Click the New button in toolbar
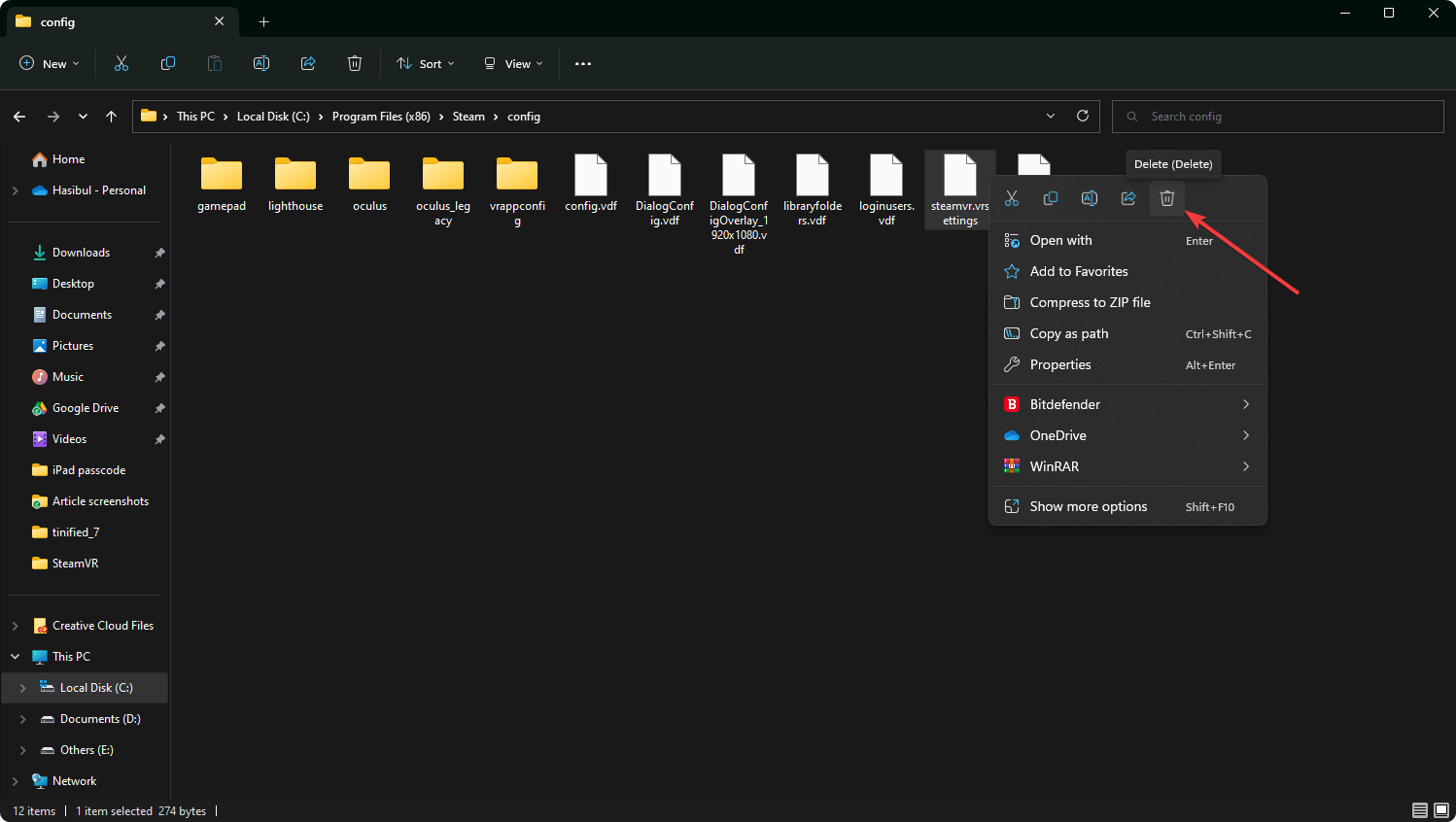Screen dimensions: 1456x822 tap(50, 63)
